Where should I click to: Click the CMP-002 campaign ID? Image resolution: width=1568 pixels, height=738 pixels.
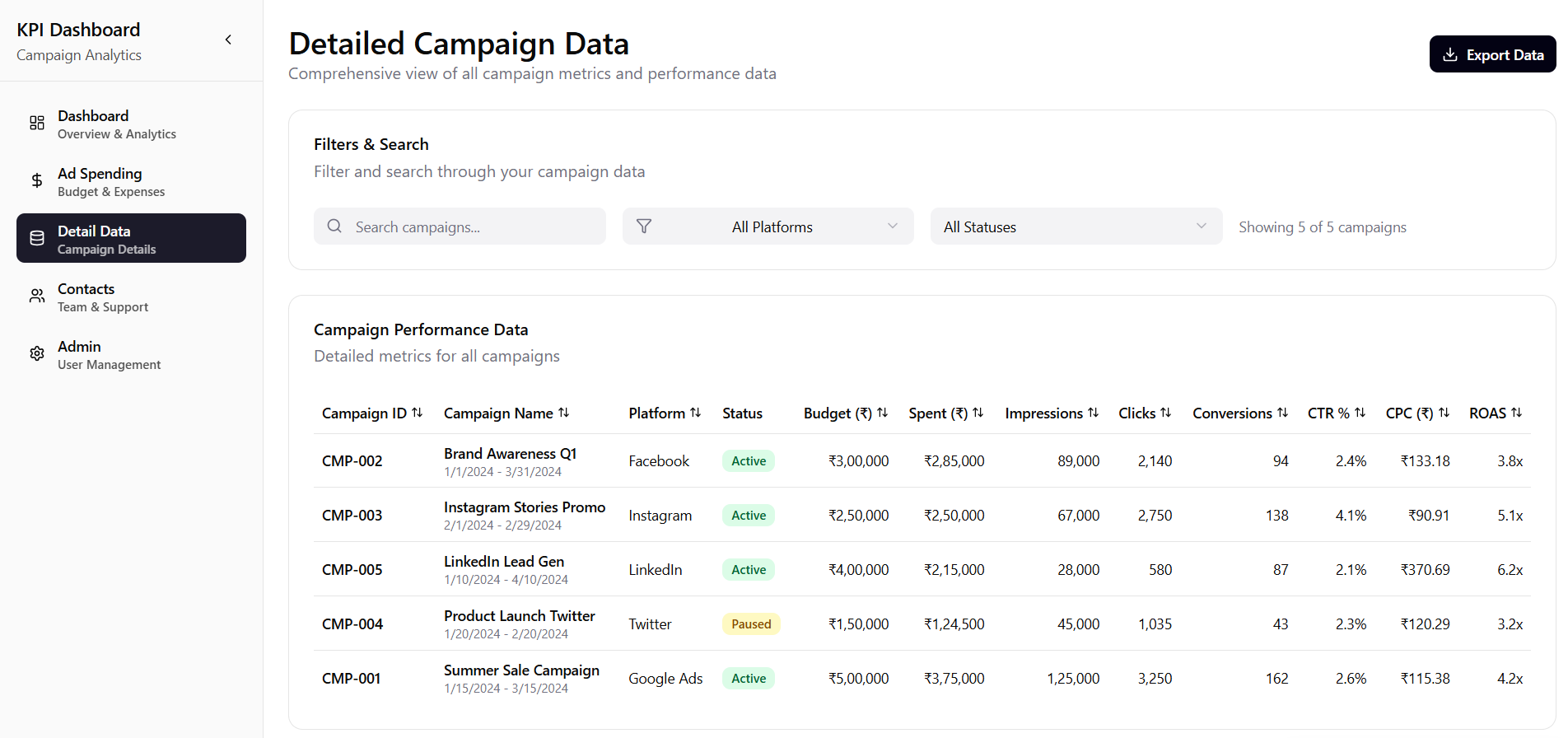[x=352, y=461]
